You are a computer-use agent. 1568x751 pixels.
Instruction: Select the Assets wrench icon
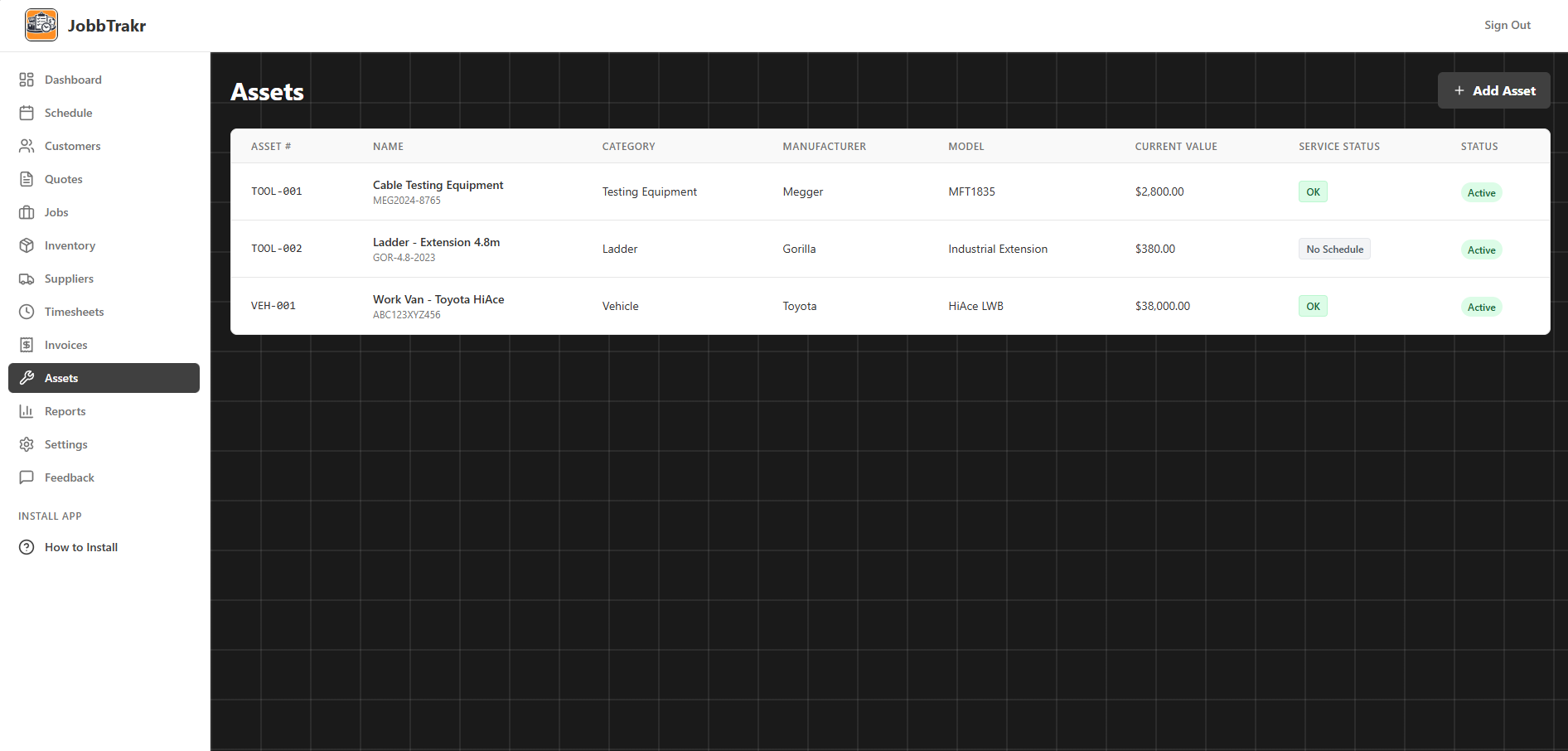pyautogui.click(x=27, y=378)
